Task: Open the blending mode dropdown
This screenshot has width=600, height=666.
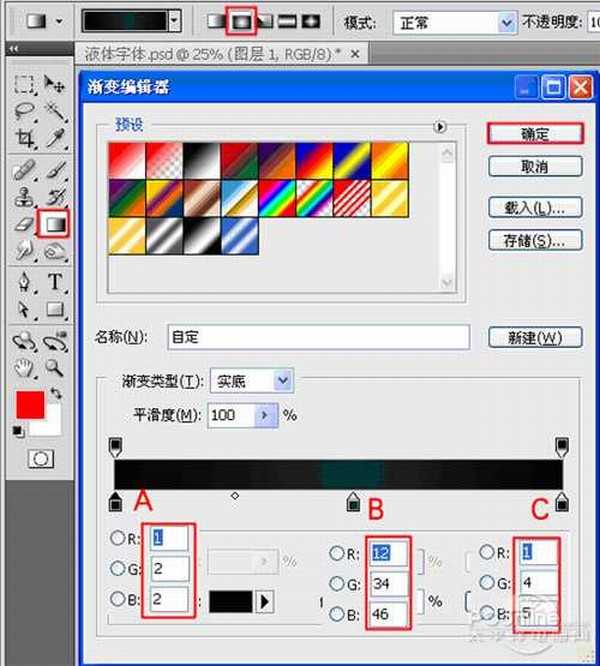Action: [x=506, y=23]
